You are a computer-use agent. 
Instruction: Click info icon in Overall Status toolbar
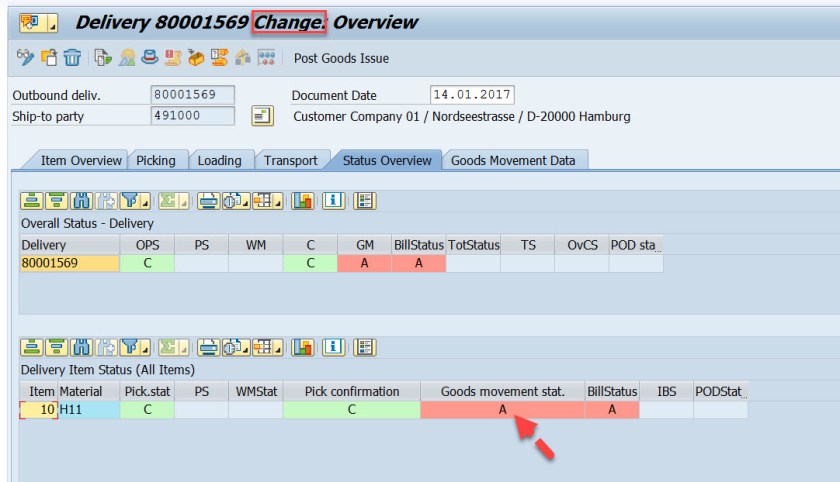[333, 201]
